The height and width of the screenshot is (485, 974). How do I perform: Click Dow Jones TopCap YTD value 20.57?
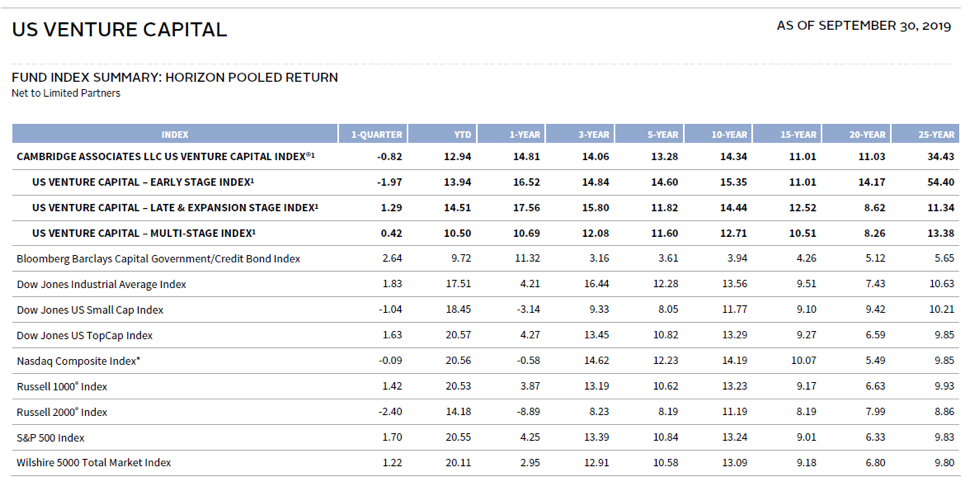(x=458, y=335)
